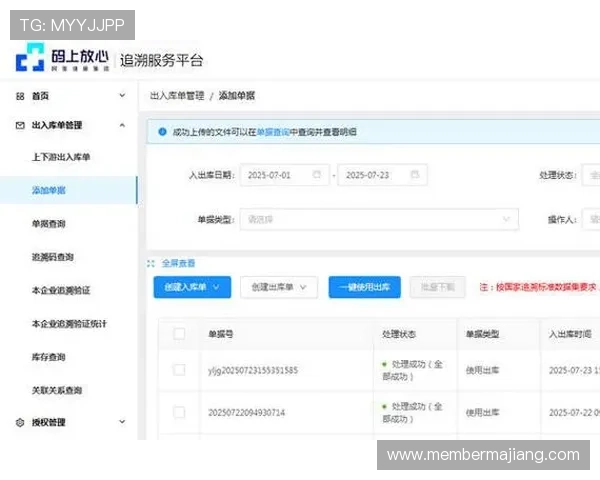Viewport: 600px width, 480px height.
Task: Click 首页 label in sidebar
Action: (x=40, y=96)
